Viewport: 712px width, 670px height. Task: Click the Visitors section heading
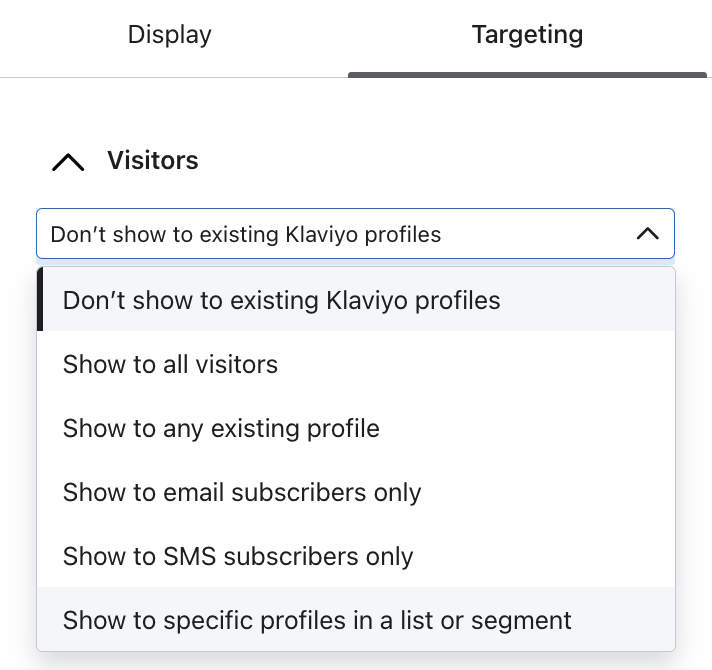(153, 161)
